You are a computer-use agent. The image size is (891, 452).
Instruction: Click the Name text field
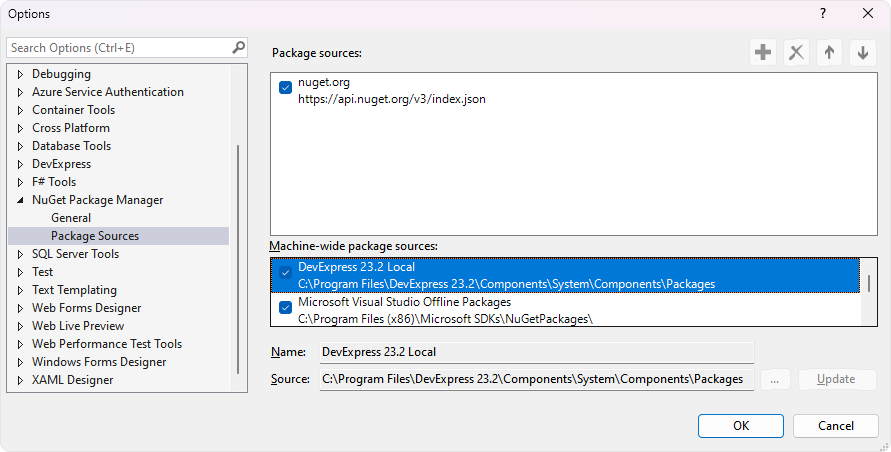pos(537,352)
